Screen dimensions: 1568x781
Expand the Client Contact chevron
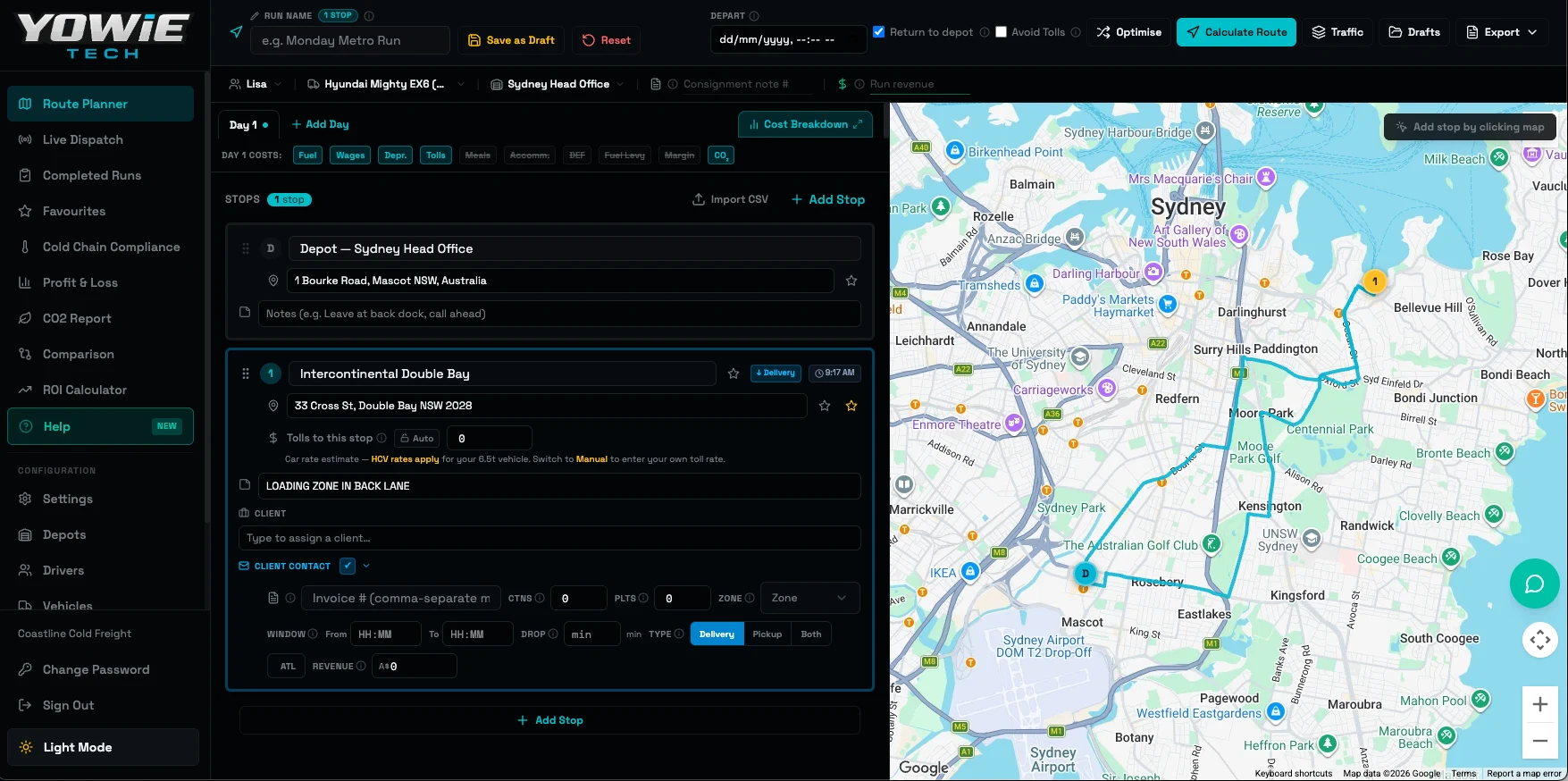click(x=366, y=566)
